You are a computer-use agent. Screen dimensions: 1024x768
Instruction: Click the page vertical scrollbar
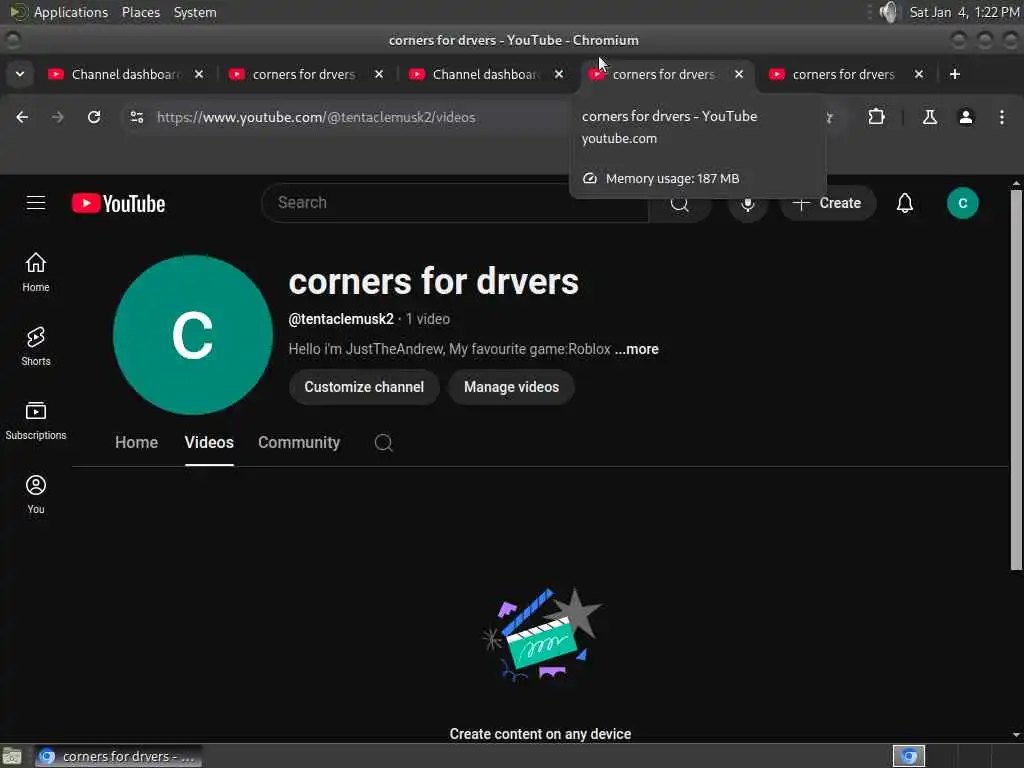coord(1016,380)
